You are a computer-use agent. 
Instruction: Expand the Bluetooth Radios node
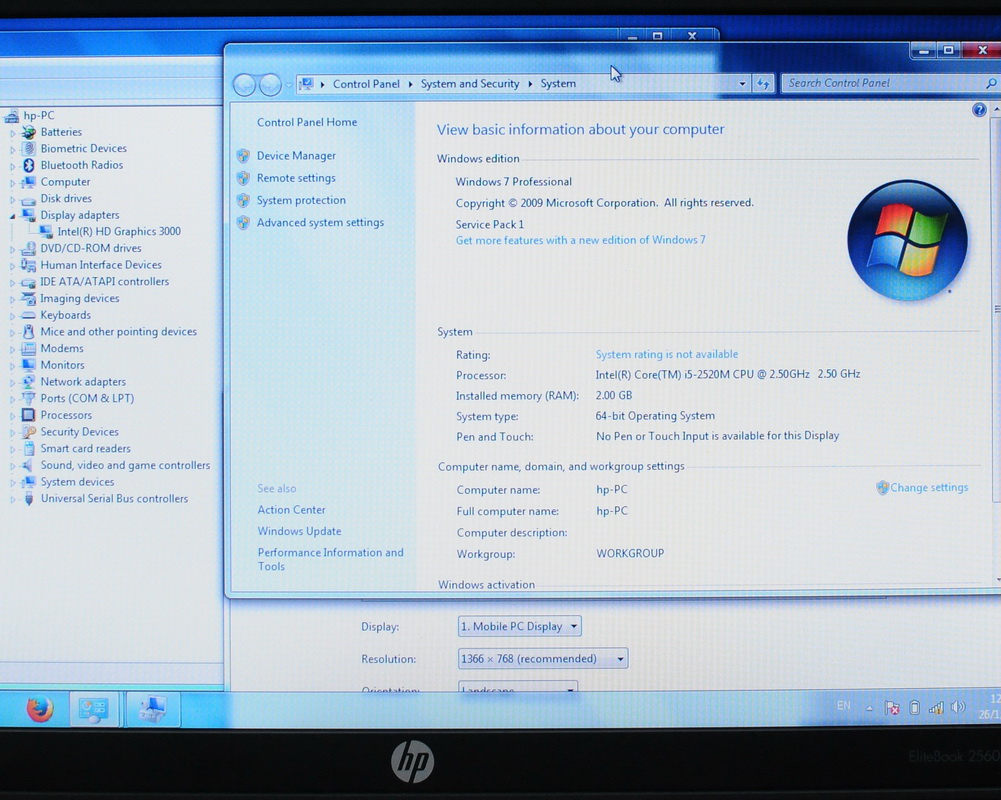12,166
